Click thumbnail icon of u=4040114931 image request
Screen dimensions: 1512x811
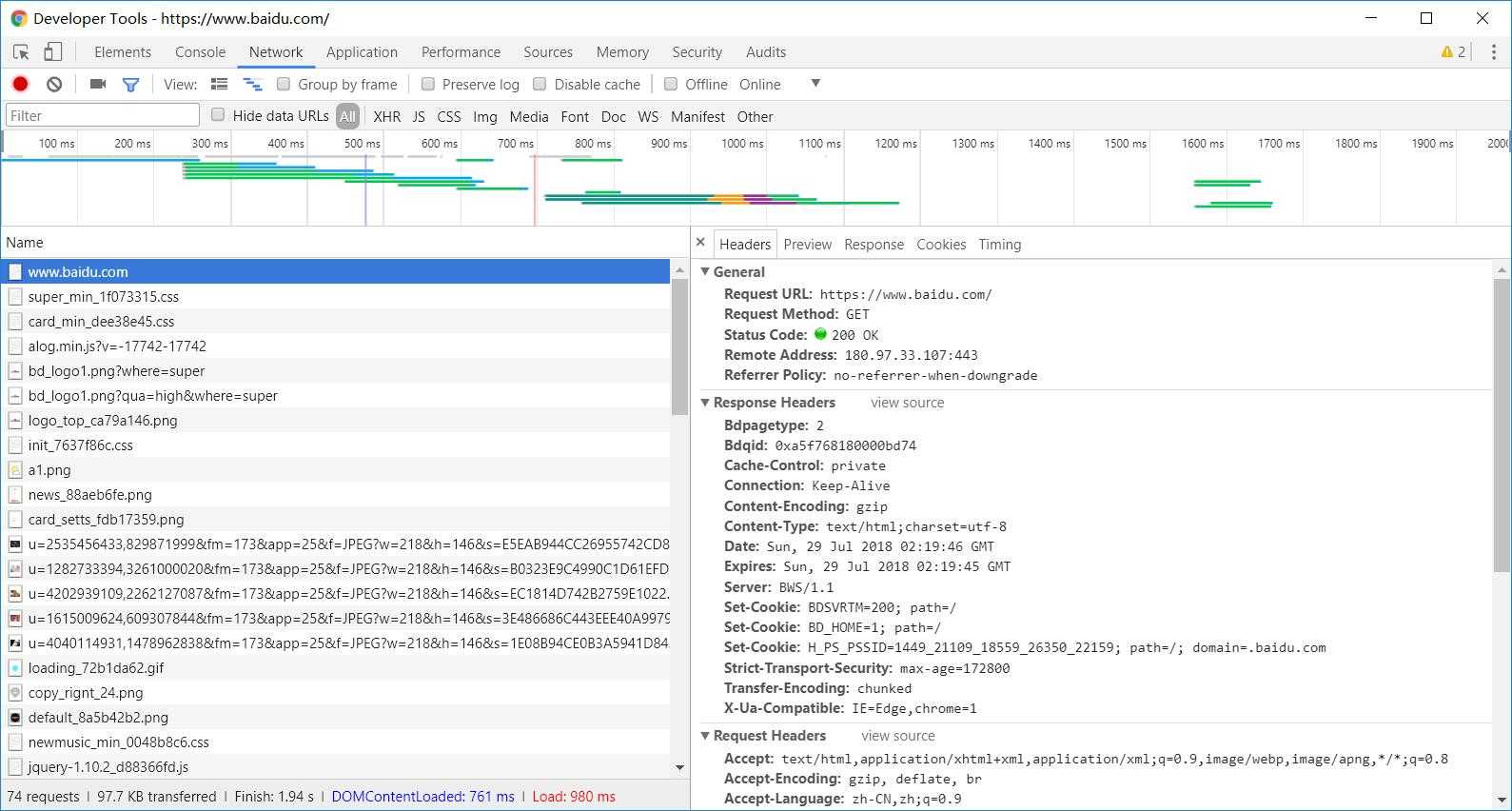pyautogui.click(x=15, y=643)
